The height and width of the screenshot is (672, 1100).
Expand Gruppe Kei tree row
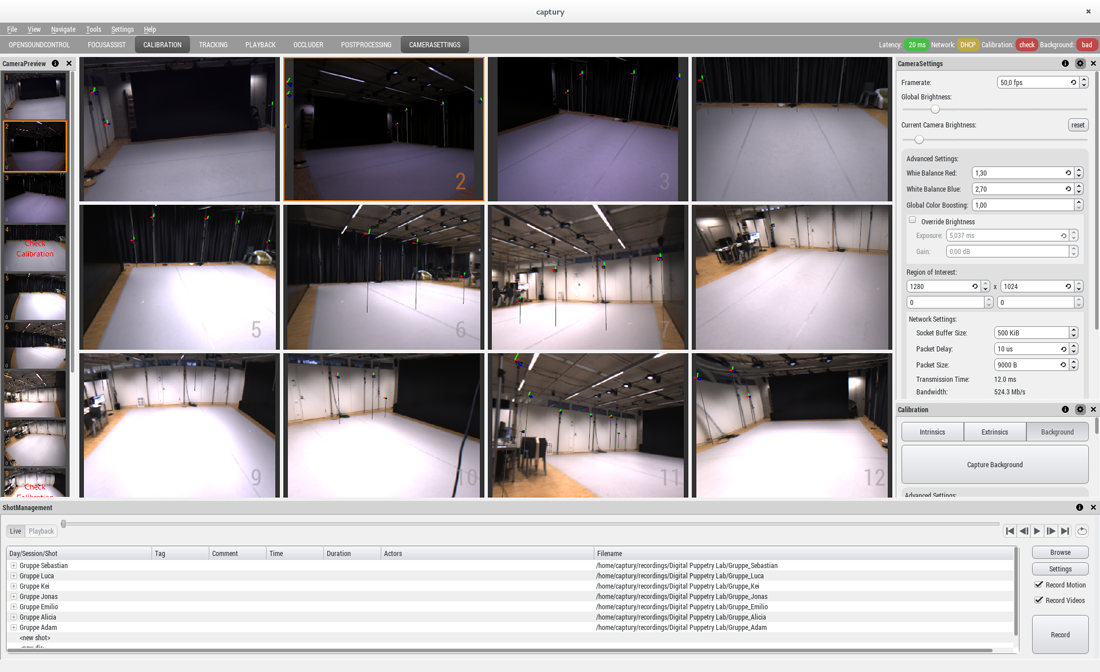click(x=13, y=586)
